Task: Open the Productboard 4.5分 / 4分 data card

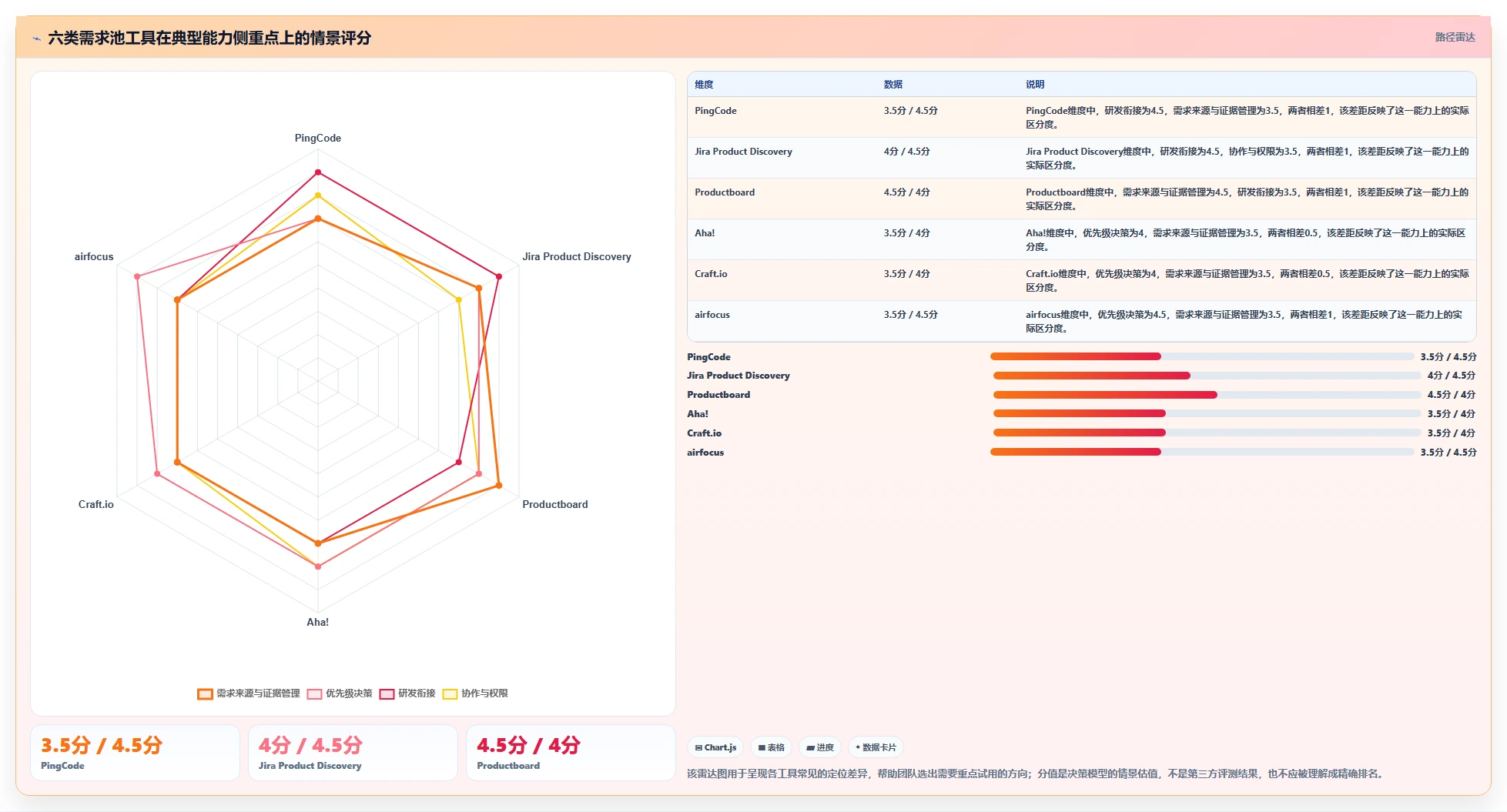Action: click(x=571, y=753)
